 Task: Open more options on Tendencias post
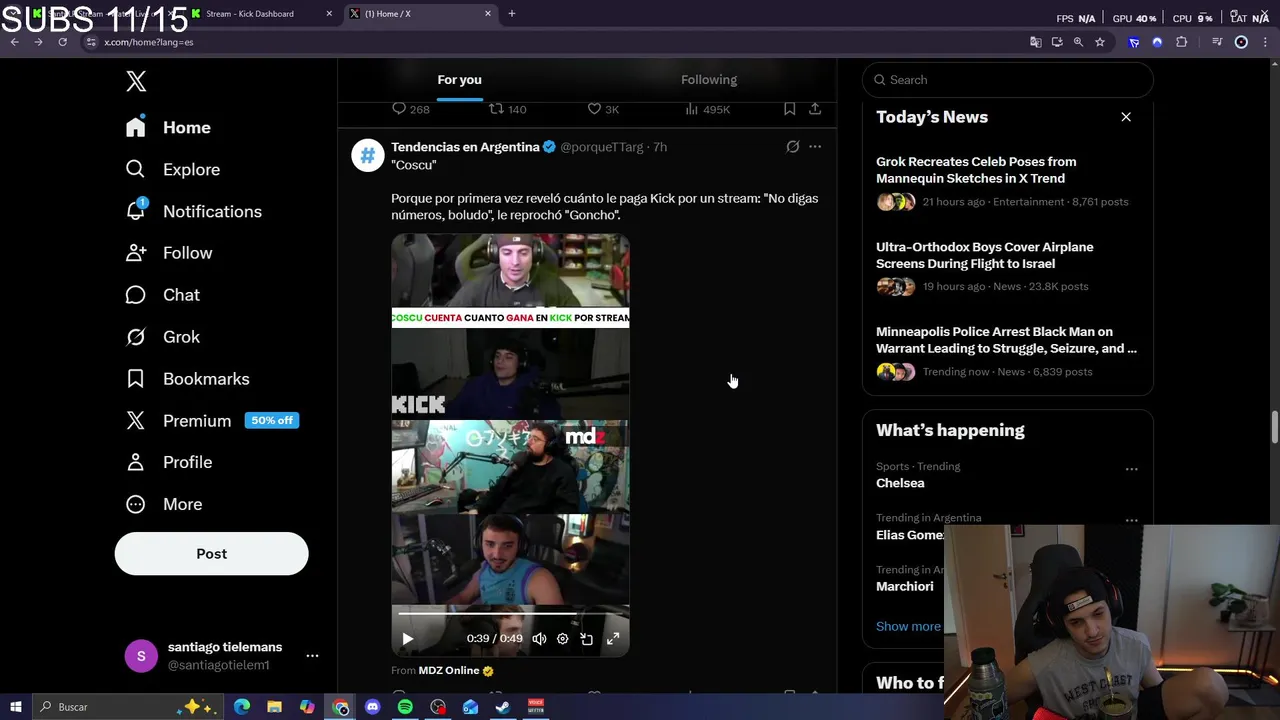815,147
